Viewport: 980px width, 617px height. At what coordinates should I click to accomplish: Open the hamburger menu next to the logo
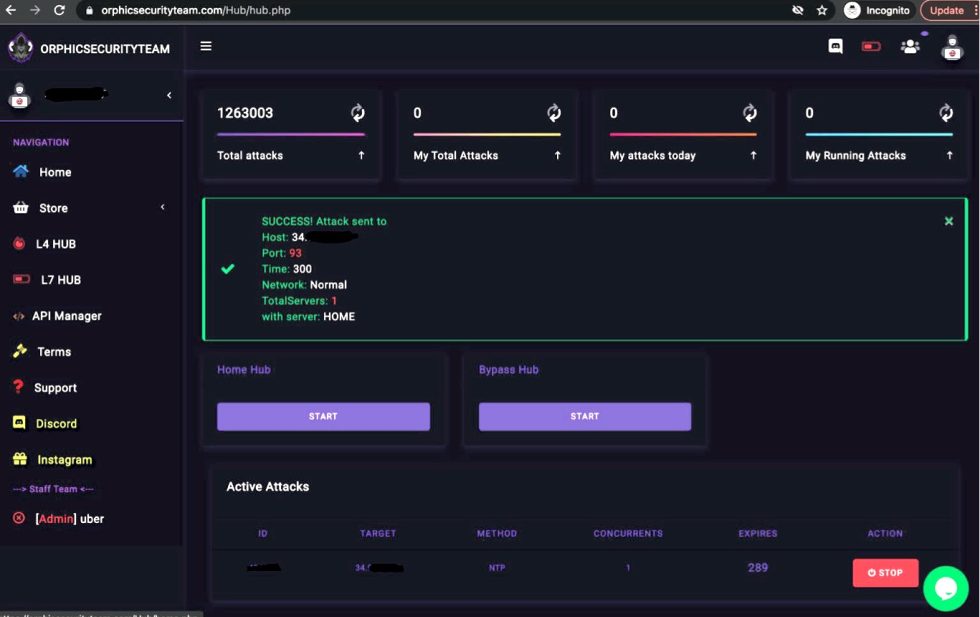(x=206, y=46)
